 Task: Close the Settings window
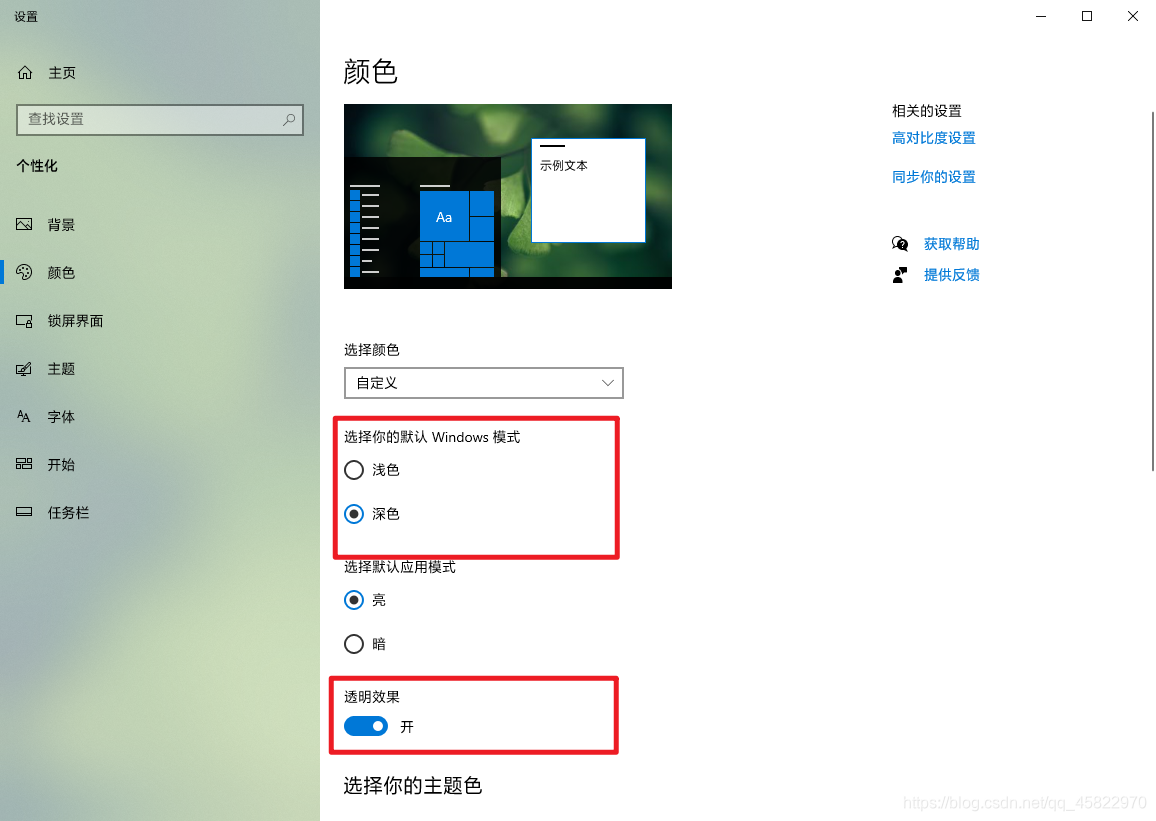(x=1132, y=16)
